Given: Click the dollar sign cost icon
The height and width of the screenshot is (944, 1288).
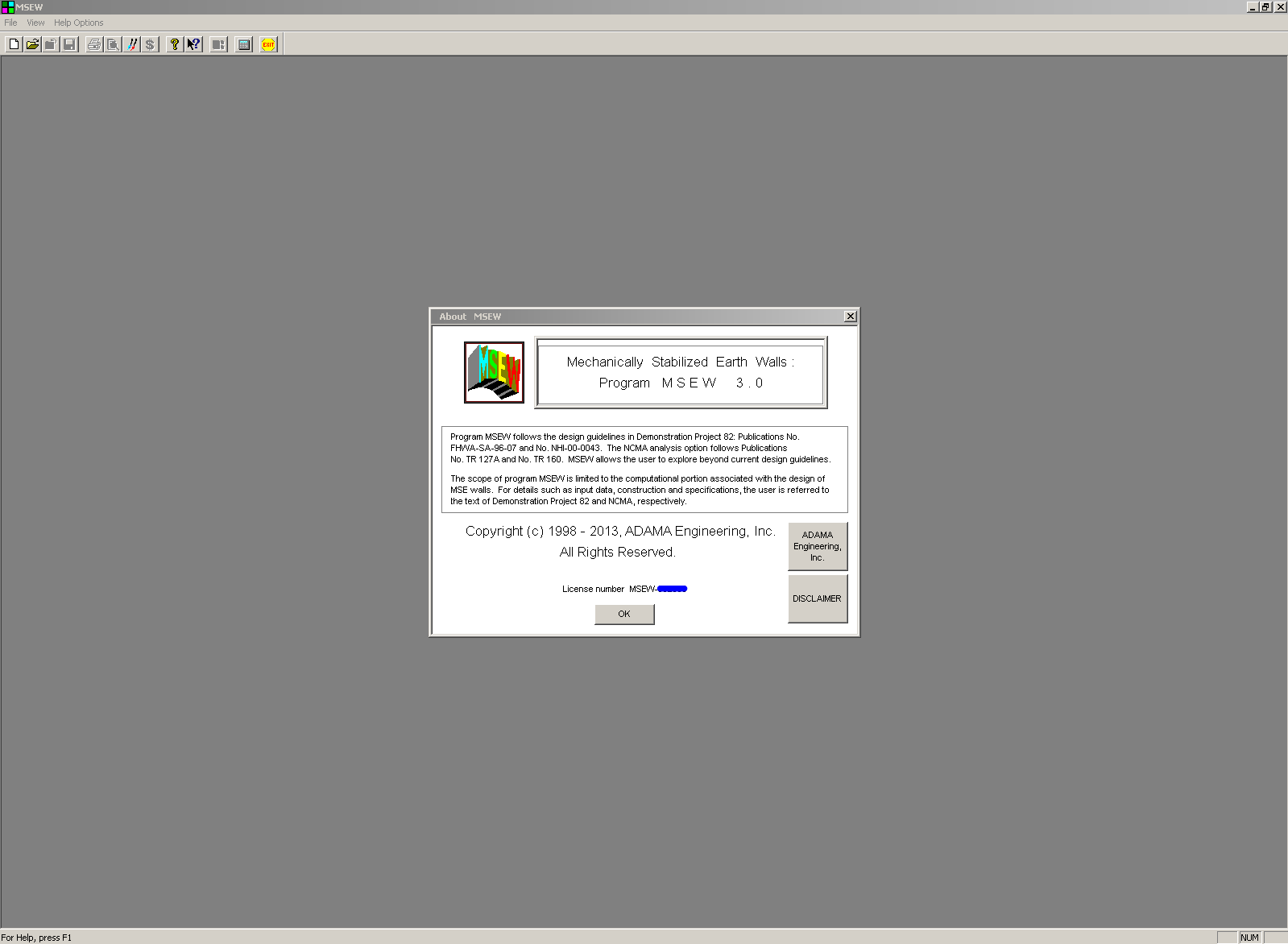Looking at the screenshot, I should (x=150, y=44).
